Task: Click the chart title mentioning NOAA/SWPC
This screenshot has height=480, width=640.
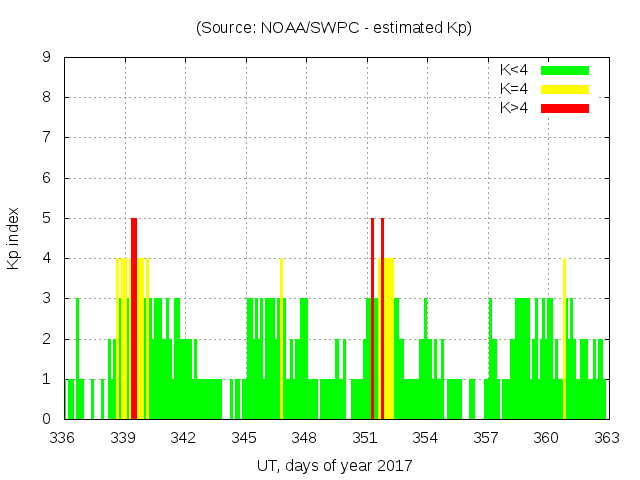Action: pyautogui.click(x=334, y=28)
